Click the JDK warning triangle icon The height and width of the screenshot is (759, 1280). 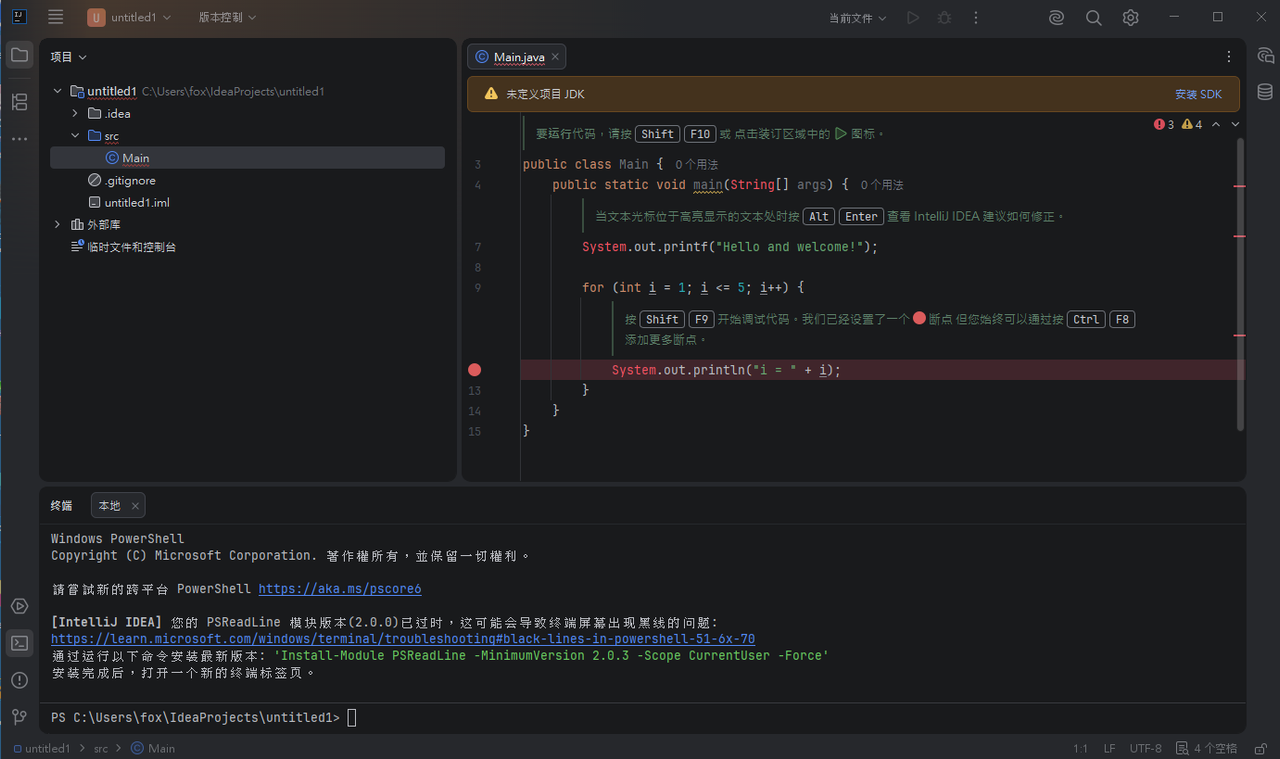(491, 94)
